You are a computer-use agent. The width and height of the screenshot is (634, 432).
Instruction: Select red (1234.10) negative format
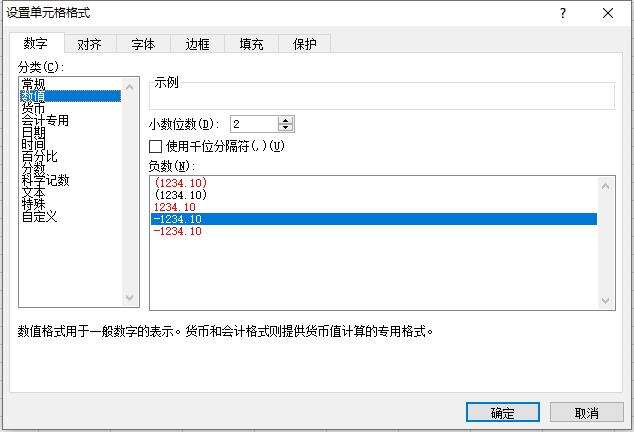coord(180,183)
